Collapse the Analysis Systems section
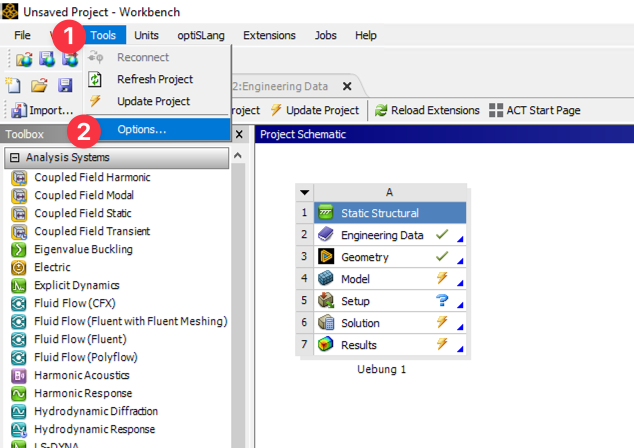 click(15, 157)
